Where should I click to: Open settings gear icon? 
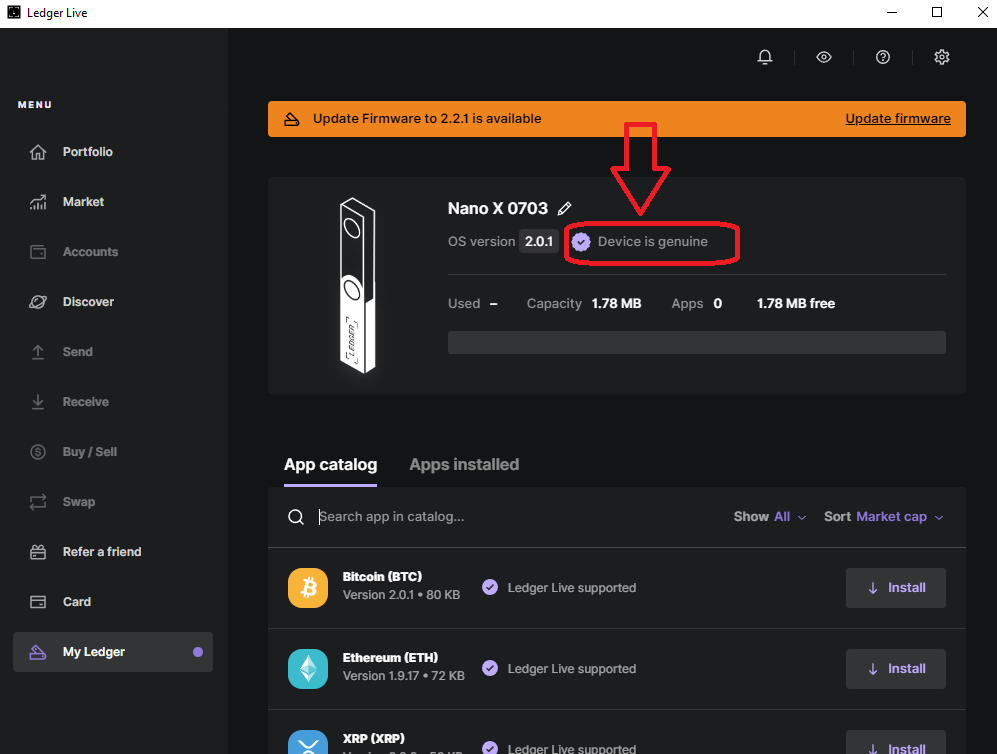click(942, 57)
